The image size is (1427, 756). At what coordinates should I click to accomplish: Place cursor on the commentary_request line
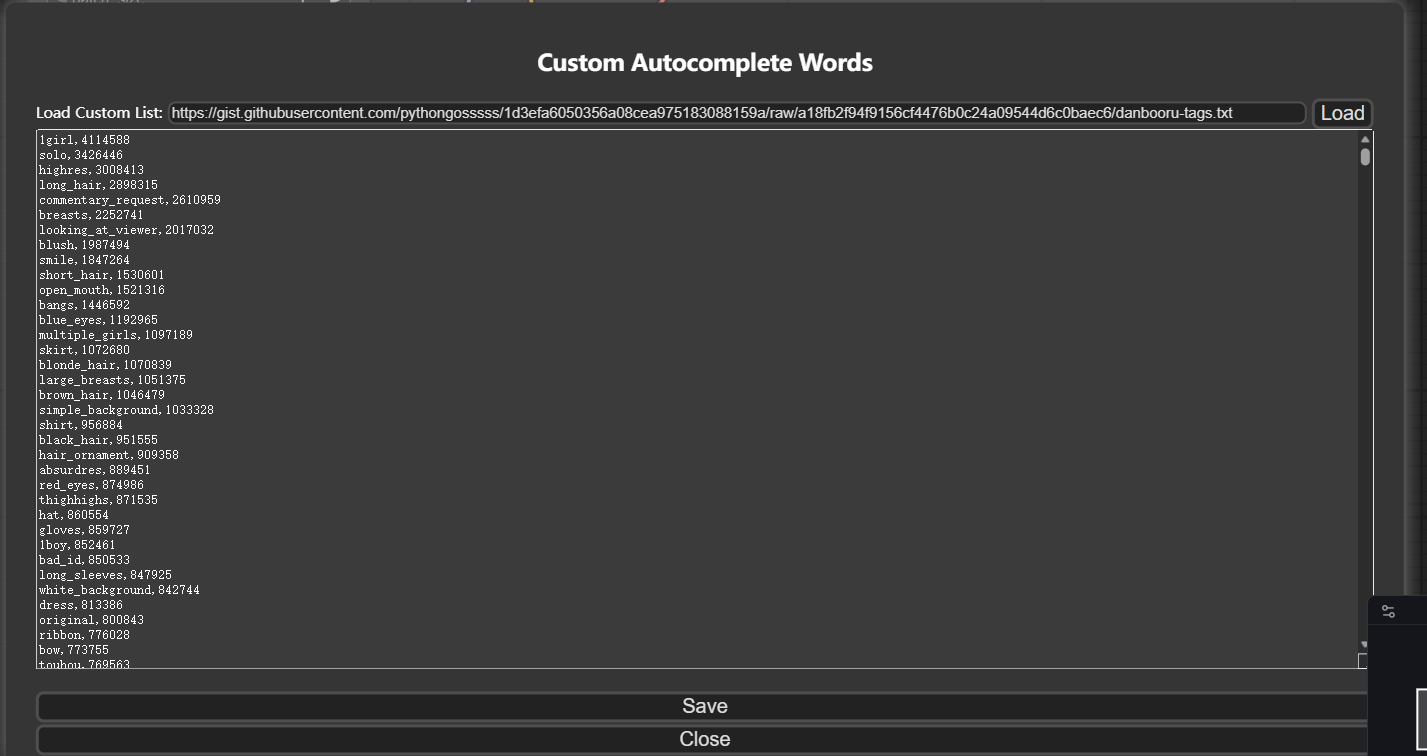[130, 200]
